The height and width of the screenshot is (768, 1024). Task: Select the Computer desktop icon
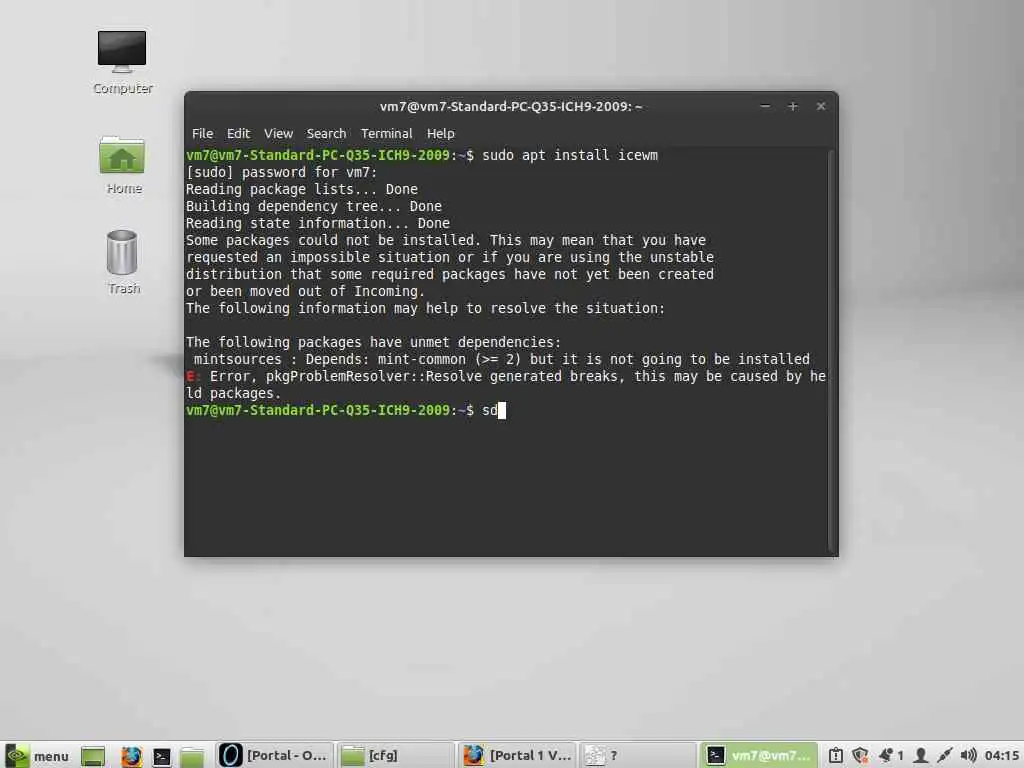point(122,63)
